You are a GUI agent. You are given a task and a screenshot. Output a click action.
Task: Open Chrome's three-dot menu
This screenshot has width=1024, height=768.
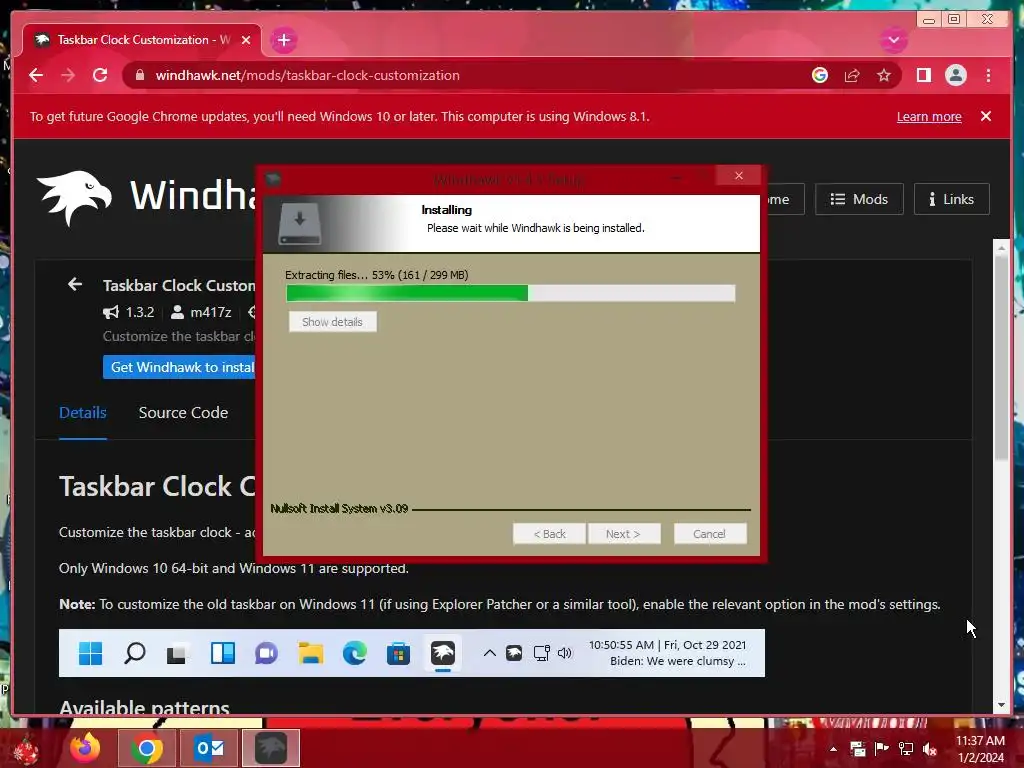coord(988,75)
